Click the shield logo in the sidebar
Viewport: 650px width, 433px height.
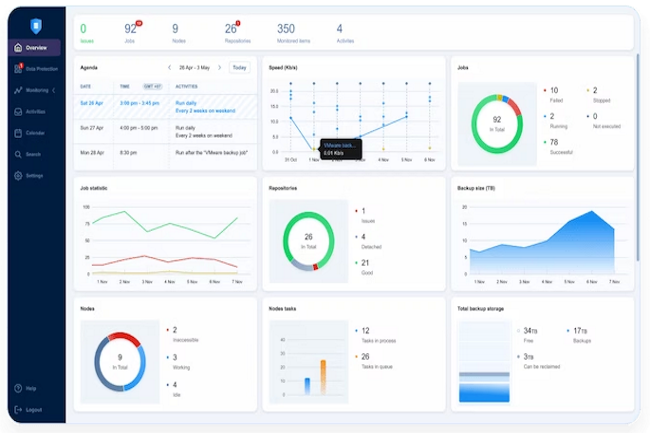(x=35, y=25)
